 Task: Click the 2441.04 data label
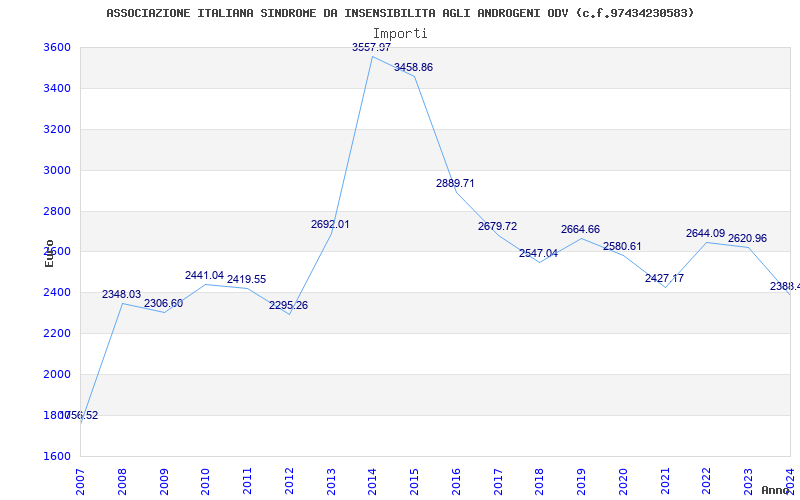[x=205, y=276]
